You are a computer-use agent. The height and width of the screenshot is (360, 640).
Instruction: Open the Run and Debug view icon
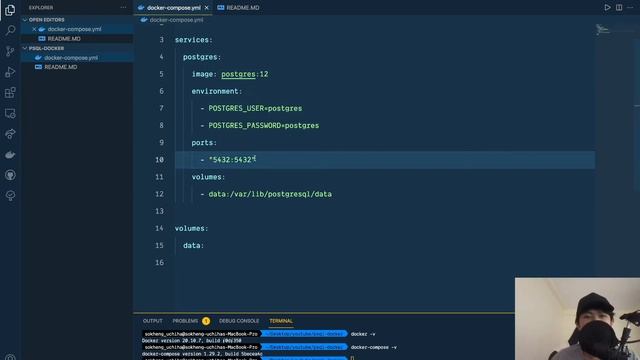click(10, 72)
